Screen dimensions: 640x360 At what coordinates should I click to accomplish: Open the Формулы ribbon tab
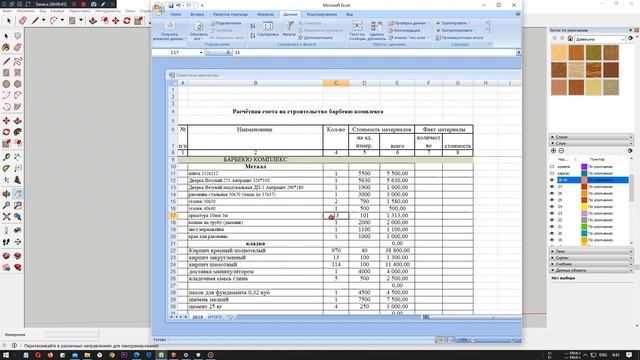[265, 14]
